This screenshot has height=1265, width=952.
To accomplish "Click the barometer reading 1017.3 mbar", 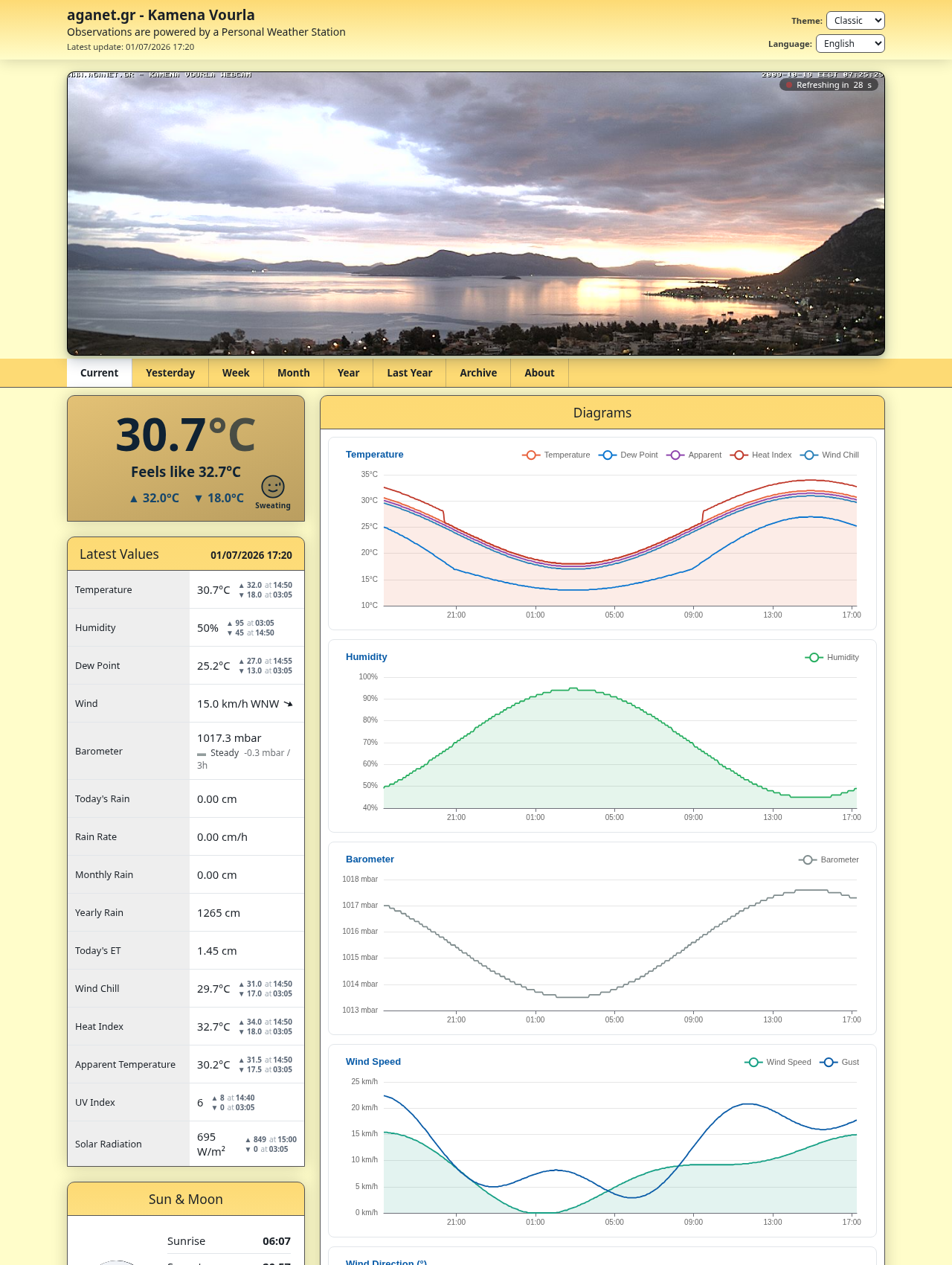I will click(x=229, y=738).
